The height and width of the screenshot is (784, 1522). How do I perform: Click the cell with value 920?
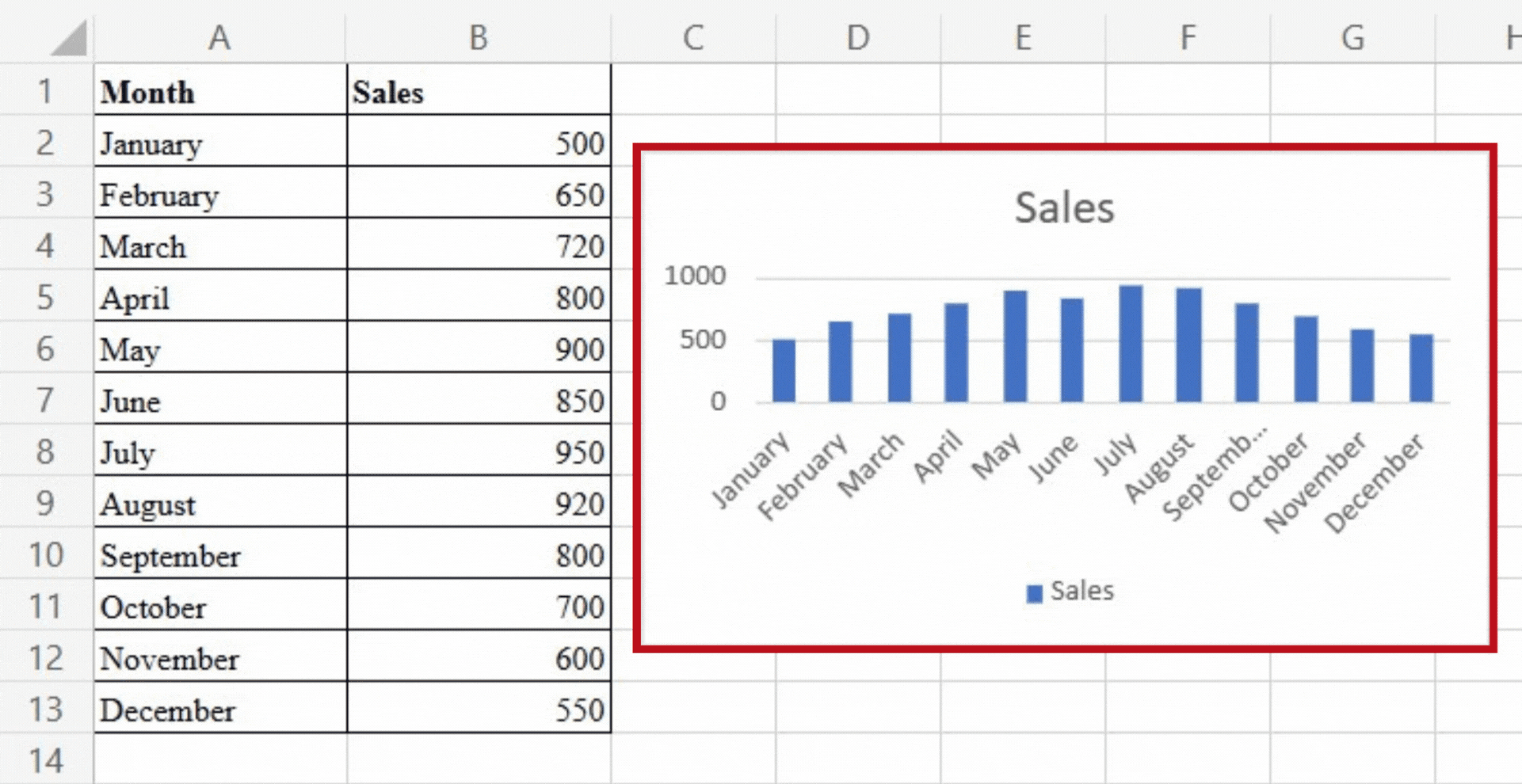[479, 502]
